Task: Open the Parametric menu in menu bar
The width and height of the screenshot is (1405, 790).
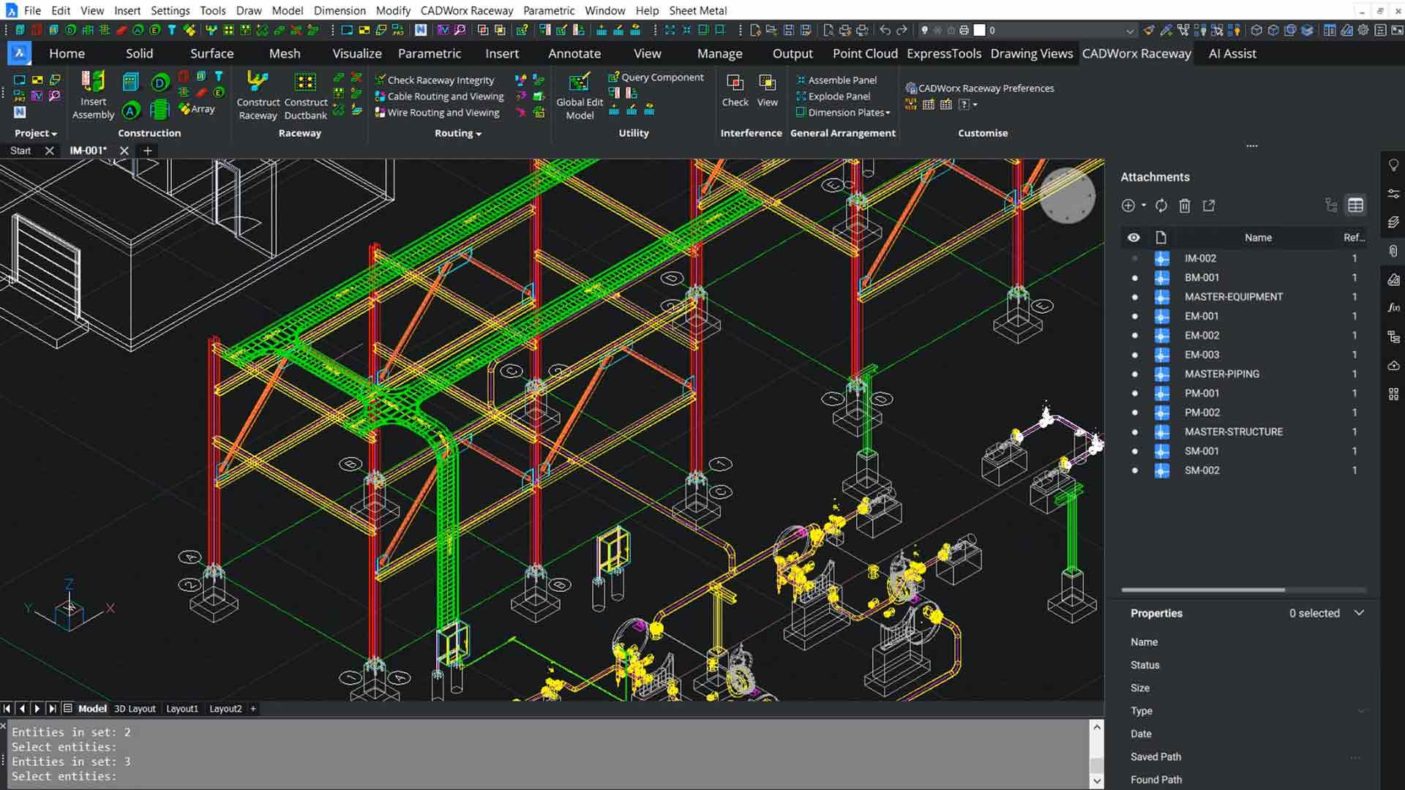Action: [549, 10]
